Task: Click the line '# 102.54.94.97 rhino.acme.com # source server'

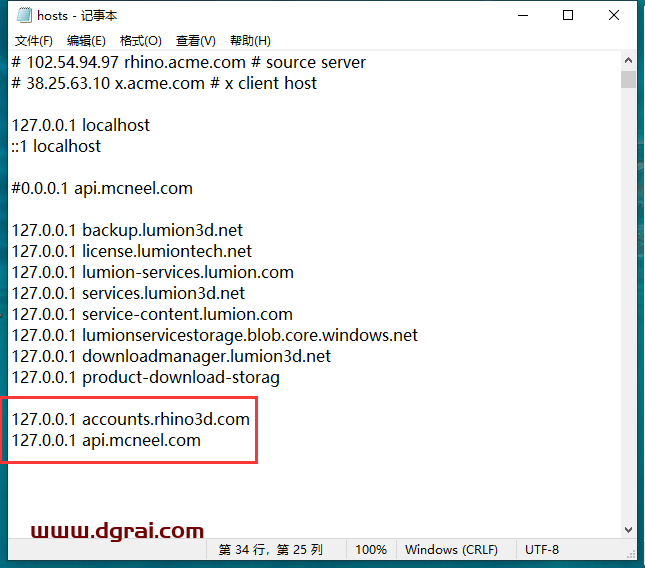Action: coord(188,63)
